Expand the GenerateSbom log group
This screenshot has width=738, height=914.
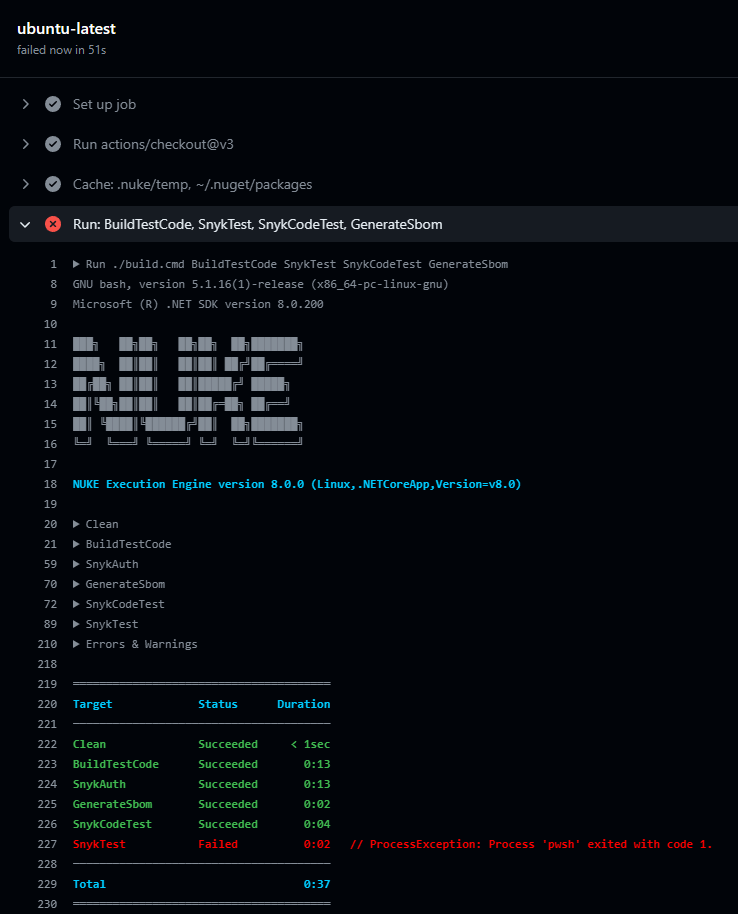(78, 584)
